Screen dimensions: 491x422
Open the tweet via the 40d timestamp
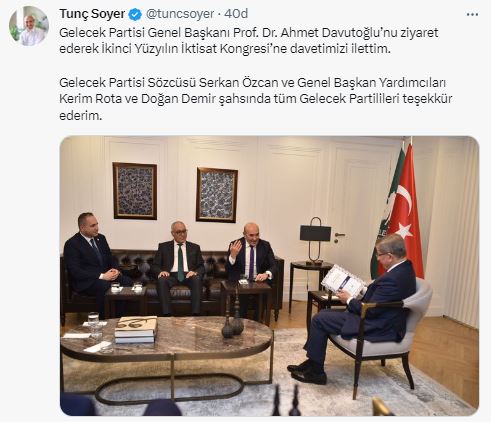(x=236, y=14)
